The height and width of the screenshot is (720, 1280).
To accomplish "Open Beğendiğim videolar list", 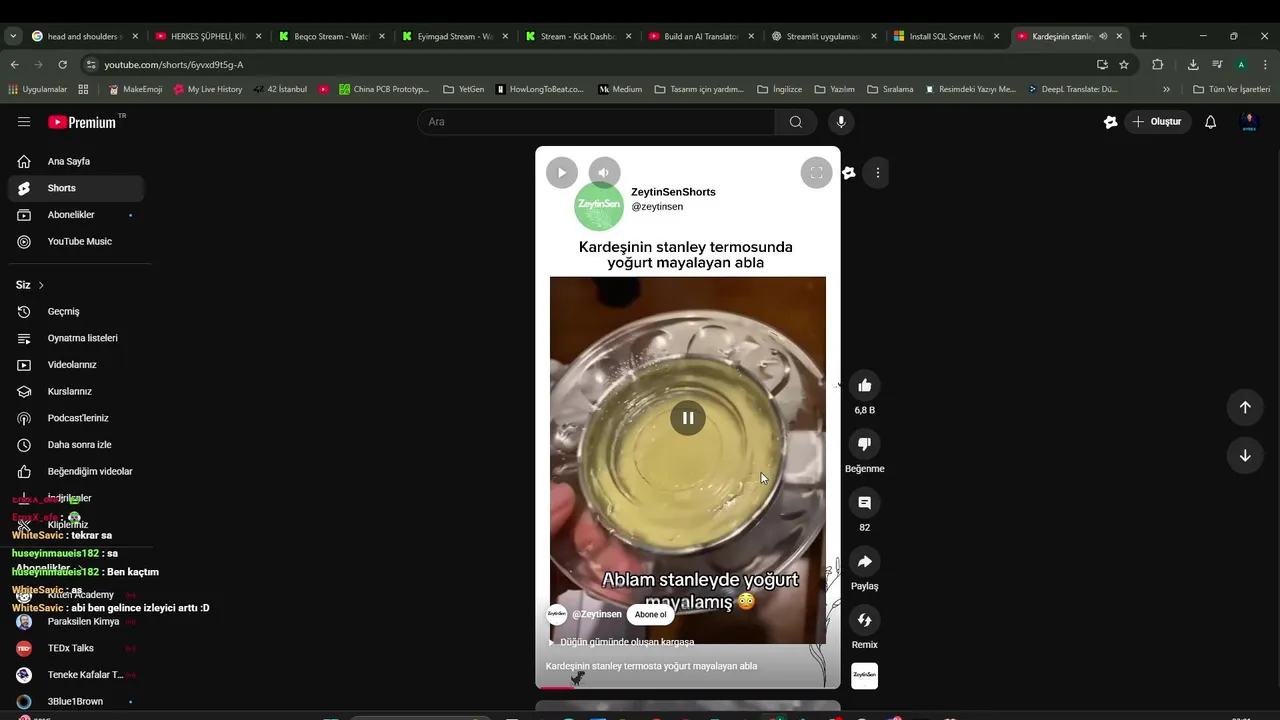I will (x=76, y=471).
